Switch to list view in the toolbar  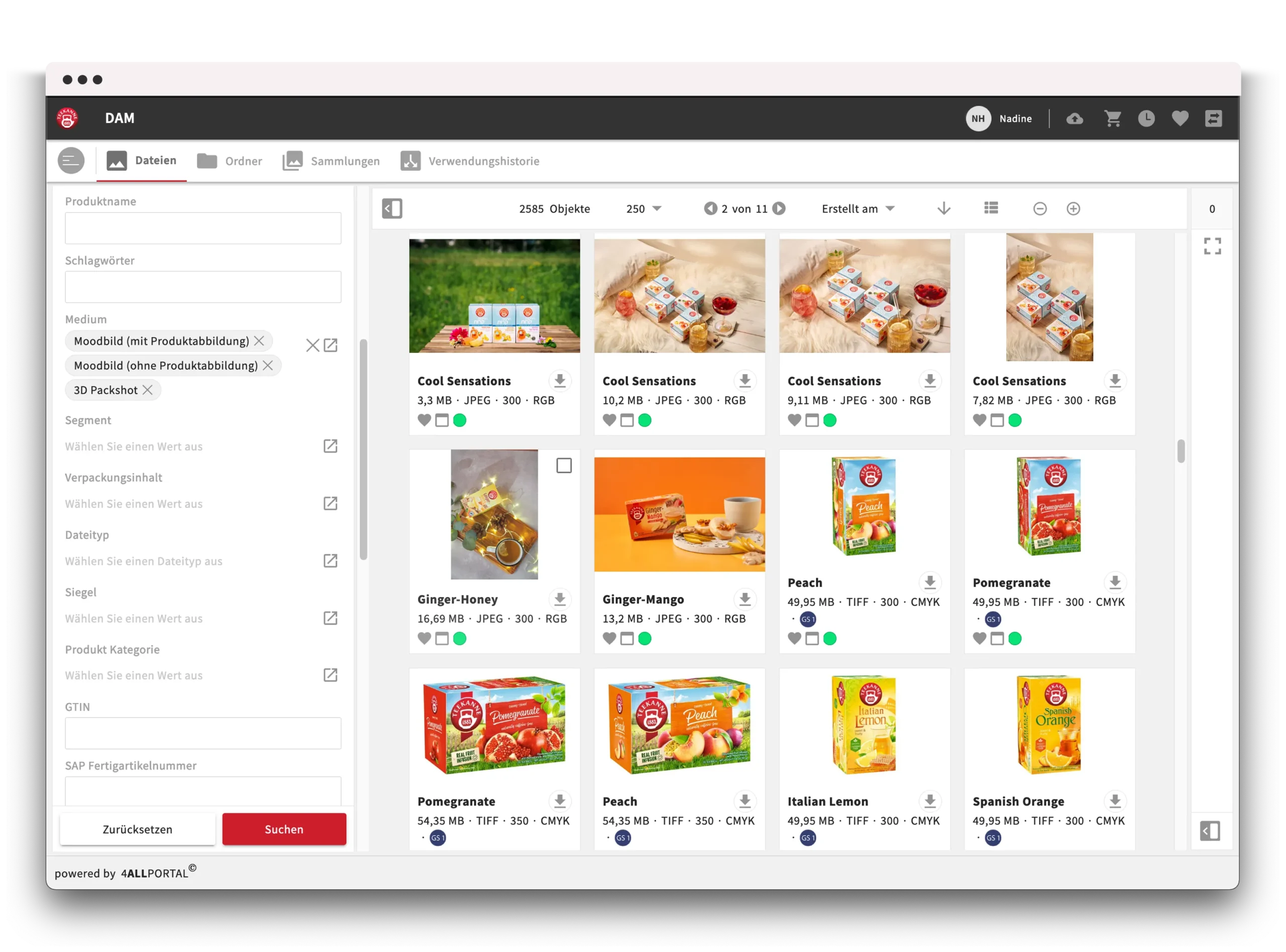991,208
